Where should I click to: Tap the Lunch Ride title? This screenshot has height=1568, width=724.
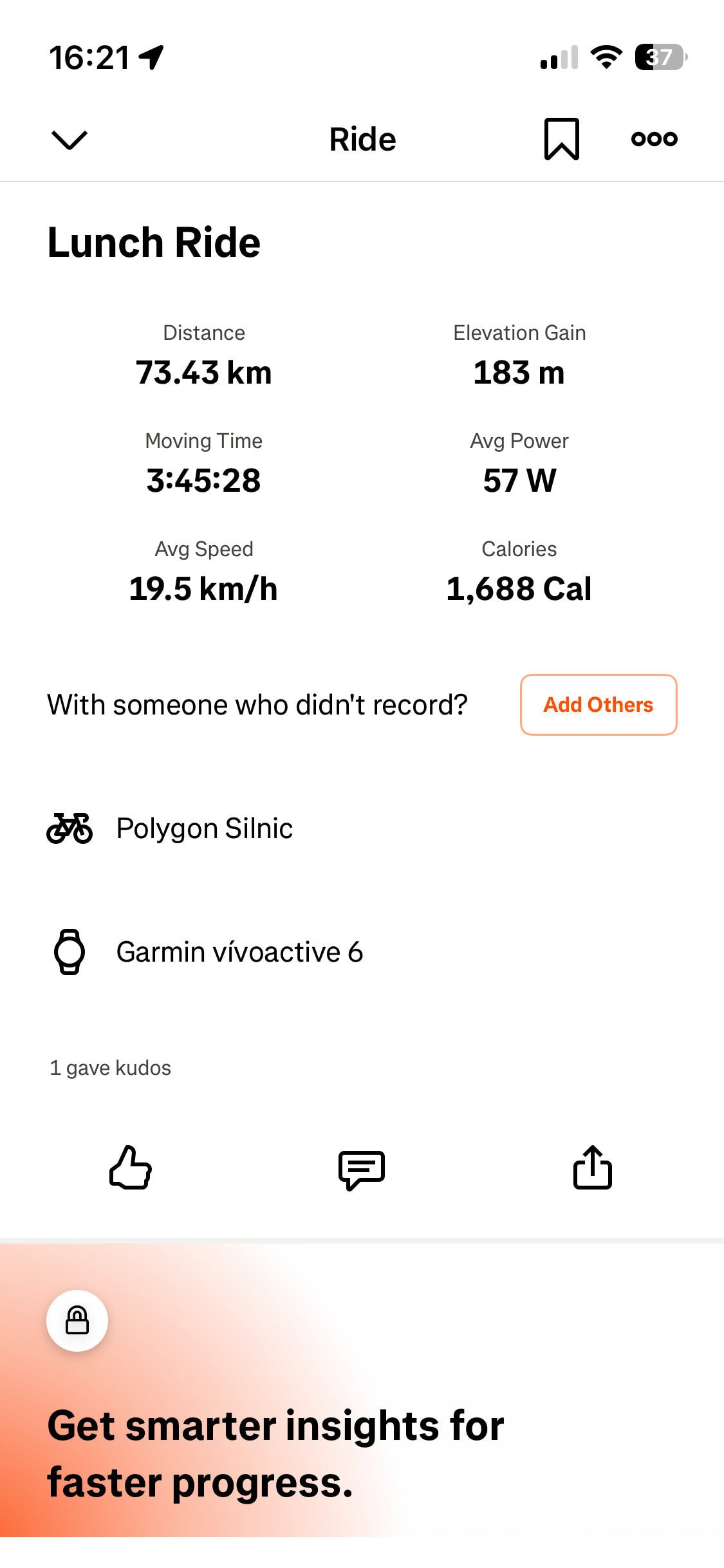[154, 243]
